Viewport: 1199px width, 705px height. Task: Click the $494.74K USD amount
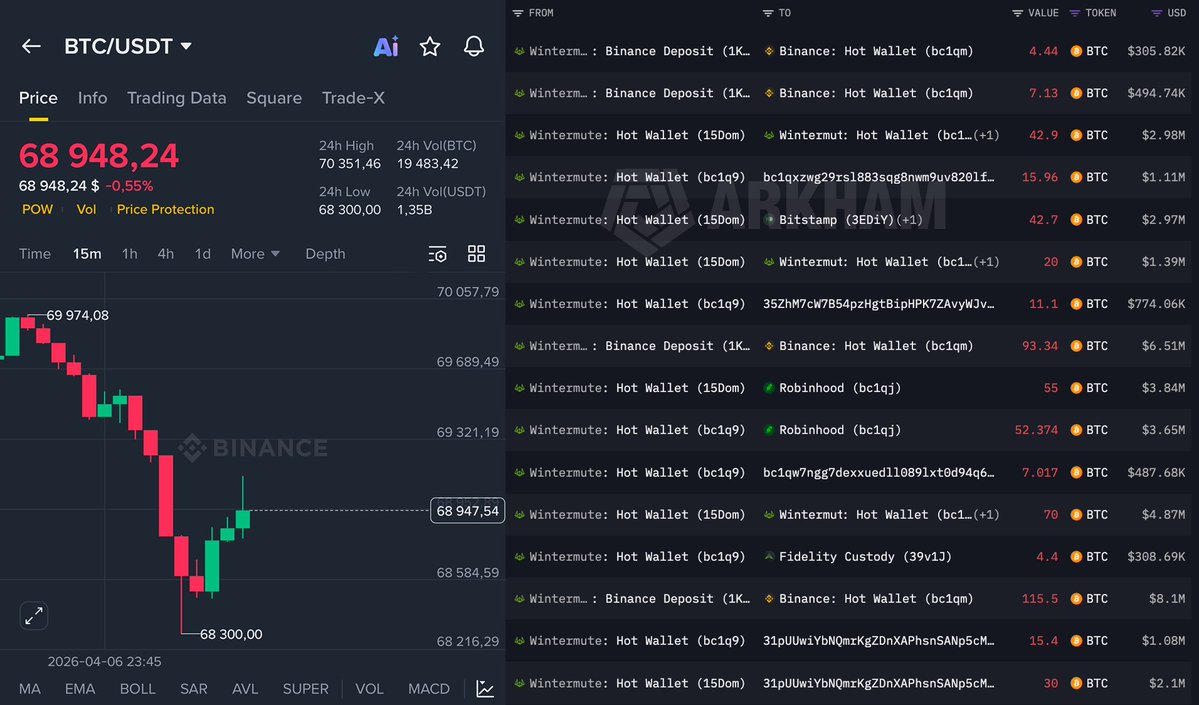coord(1156,93)
